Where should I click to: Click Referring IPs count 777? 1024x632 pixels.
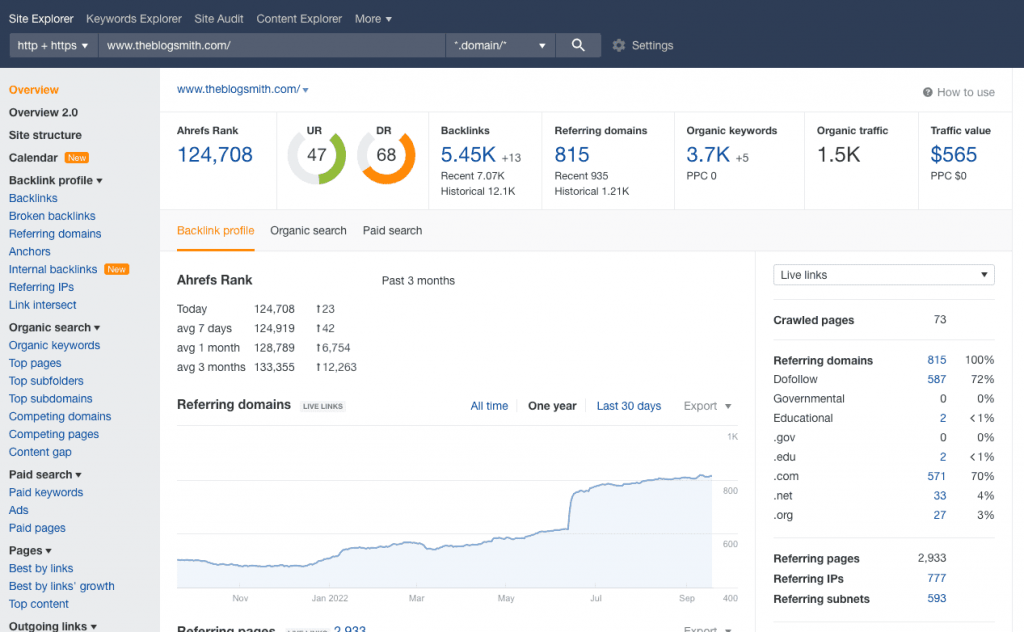(936, 578)
